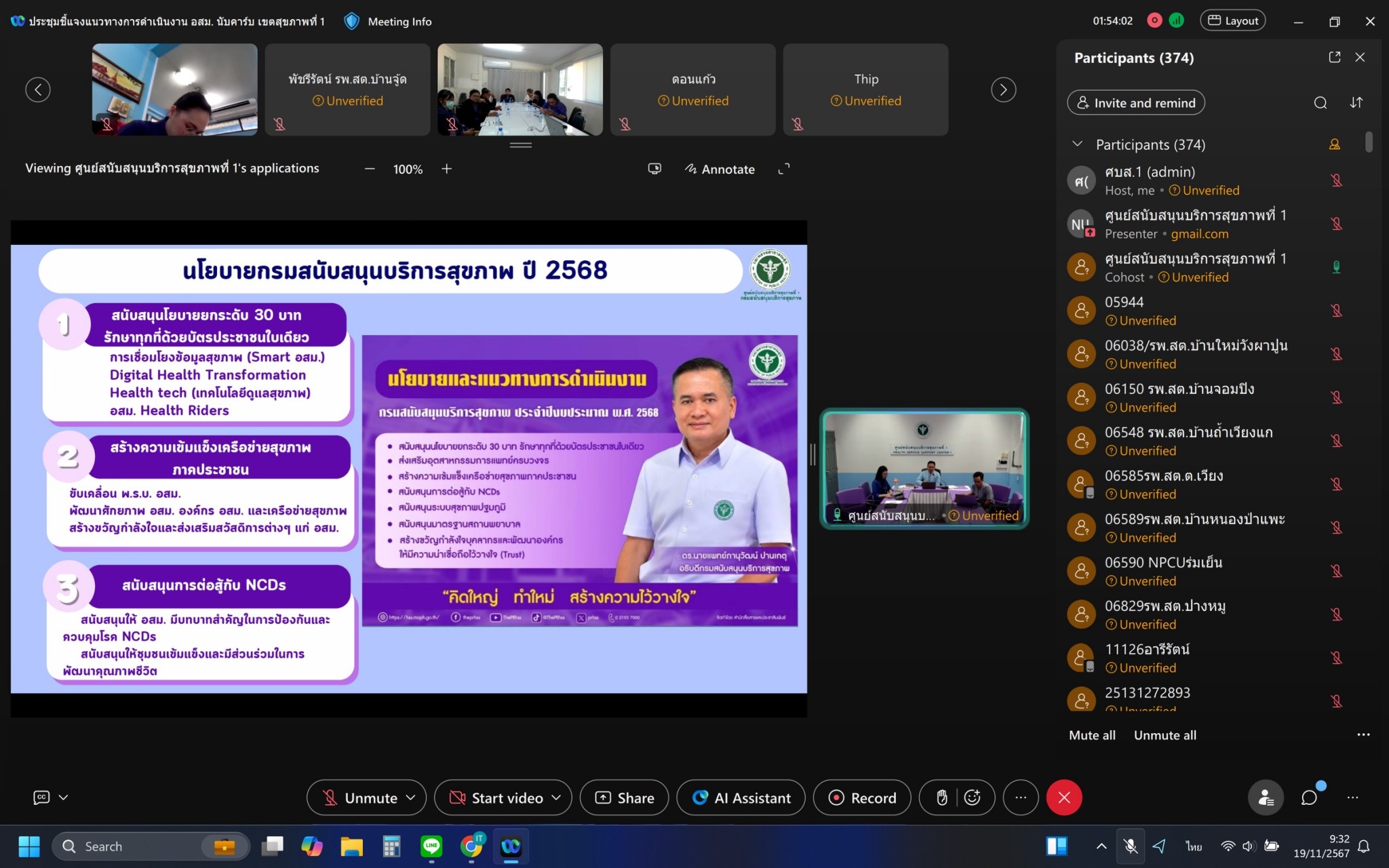Image resolution: width=1389 pixels, height=868 pixels.
Task: Select participant 06829รพ.สต.ปางหมู in list
Action: click(1210, 614)
